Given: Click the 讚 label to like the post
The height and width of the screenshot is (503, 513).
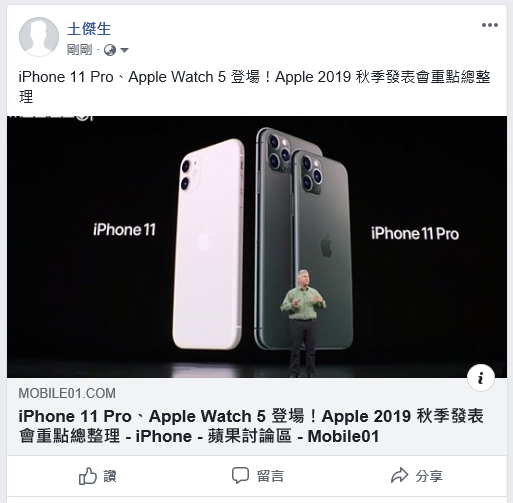Looking at the screenshot, I should (109, 476).
